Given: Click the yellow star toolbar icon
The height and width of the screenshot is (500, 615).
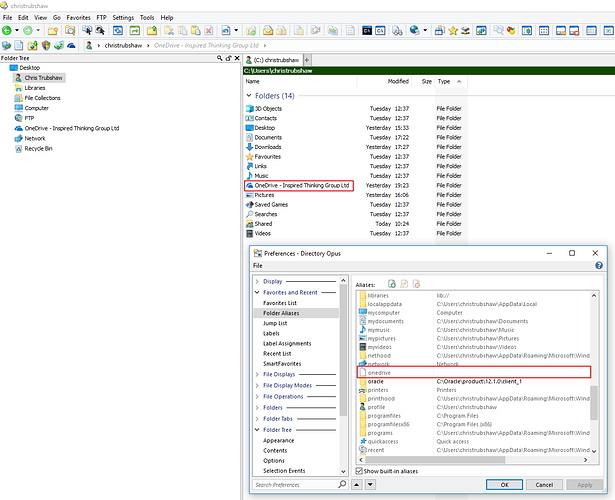Looking at the screenshot, I should [453, 30].
